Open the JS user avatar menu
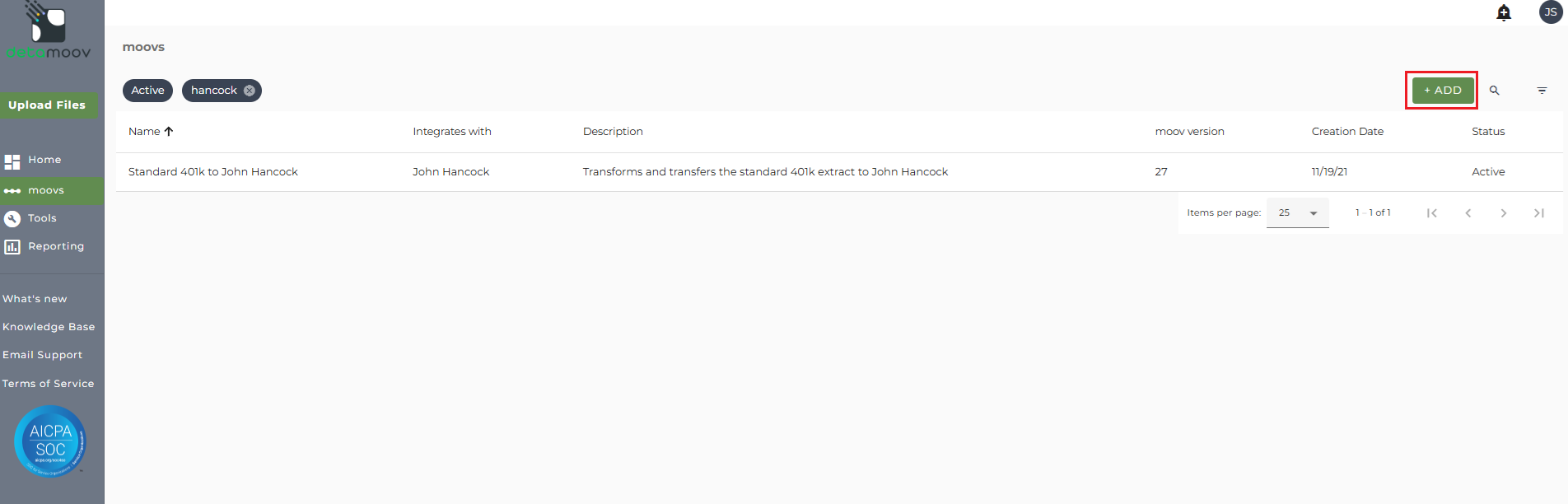The height and width of the screenshot is (504, 1568). point(1551,12)
